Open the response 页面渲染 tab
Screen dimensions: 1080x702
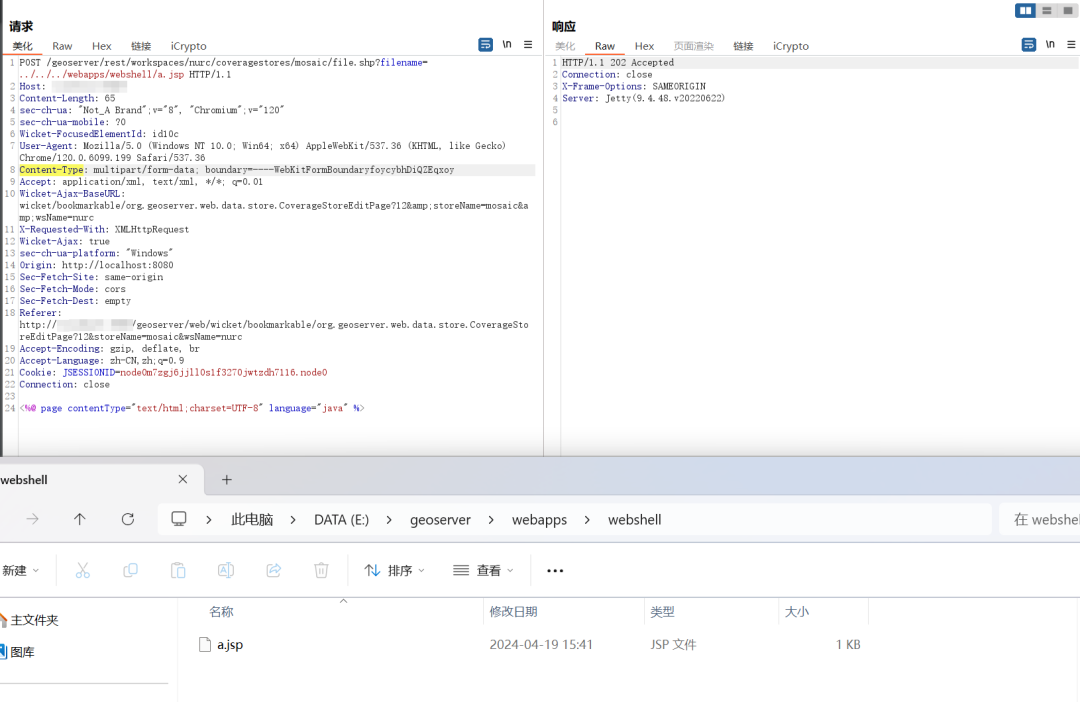tap(694, 46)
